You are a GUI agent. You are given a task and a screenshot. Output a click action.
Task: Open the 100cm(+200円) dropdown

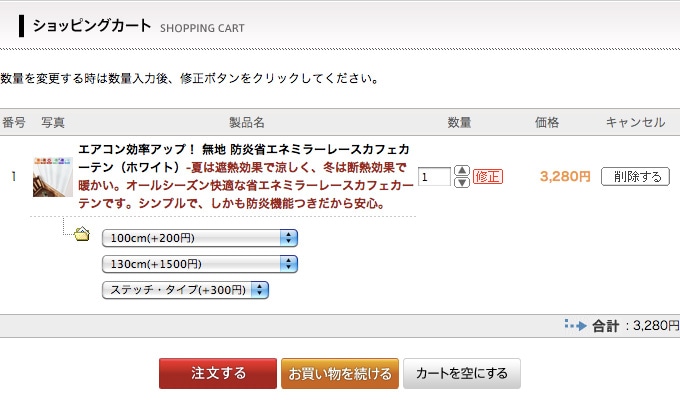(x=200, y=238)
